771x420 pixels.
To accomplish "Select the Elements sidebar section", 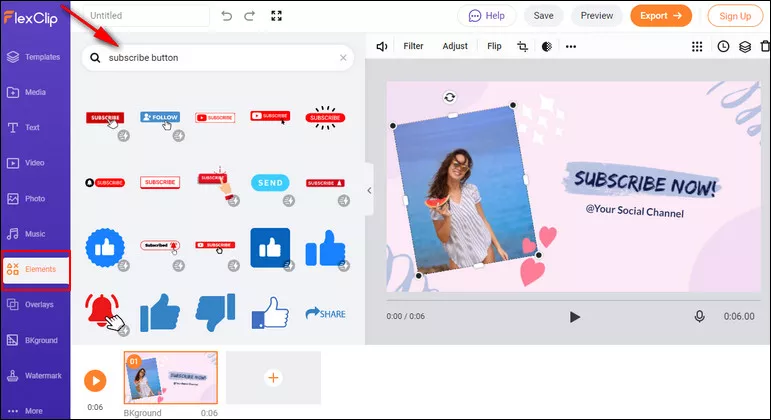I will coord(35,269).
